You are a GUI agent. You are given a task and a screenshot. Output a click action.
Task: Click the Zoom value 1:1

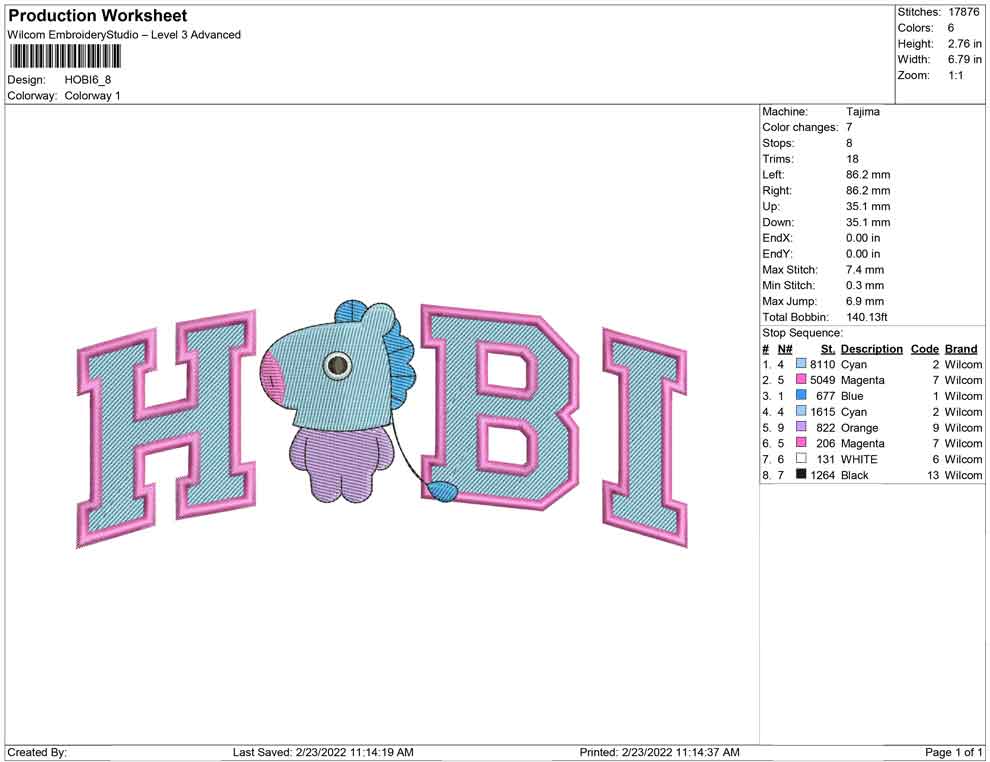[956, 75]
